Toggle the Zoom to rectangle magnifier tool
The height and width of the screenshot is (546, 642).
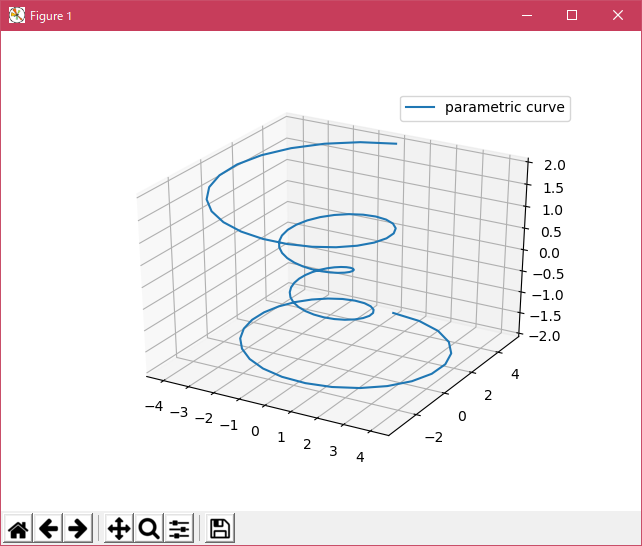click(x=149, y=528)
